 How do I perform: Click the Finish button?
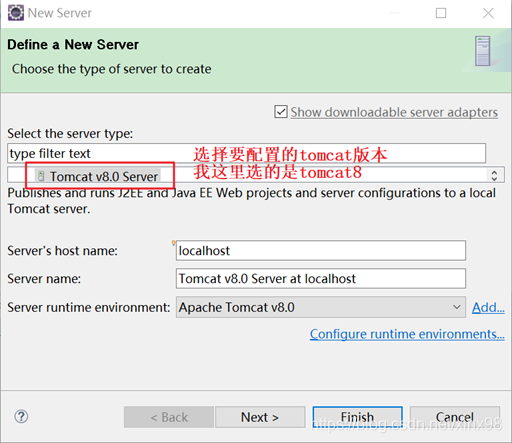click(x=357, y=417)
